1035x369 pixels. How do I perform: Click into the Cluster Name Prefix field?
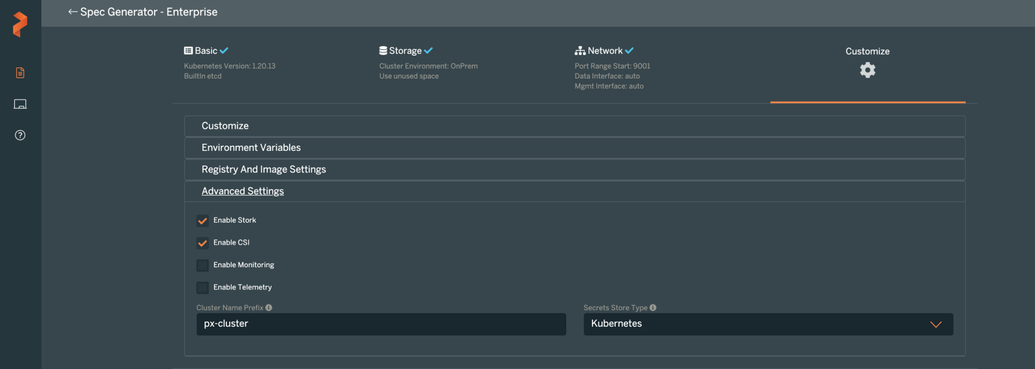[382, 324]
